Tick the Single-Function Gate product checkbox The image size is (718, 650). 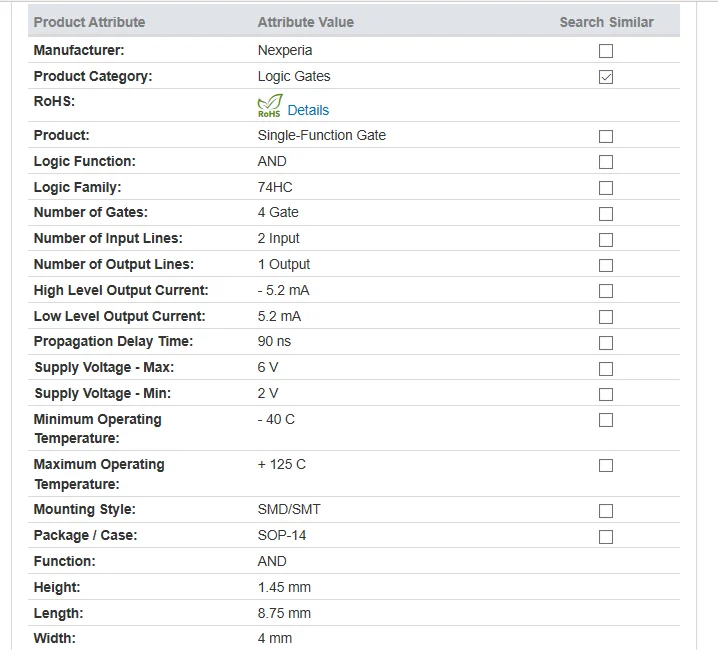click(605, 136)
